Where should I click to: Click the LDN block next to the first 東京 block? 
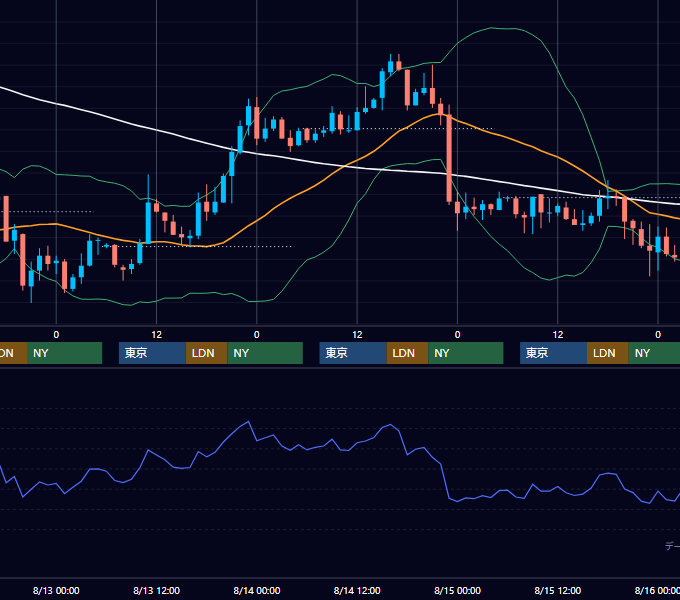pos(206,353)
